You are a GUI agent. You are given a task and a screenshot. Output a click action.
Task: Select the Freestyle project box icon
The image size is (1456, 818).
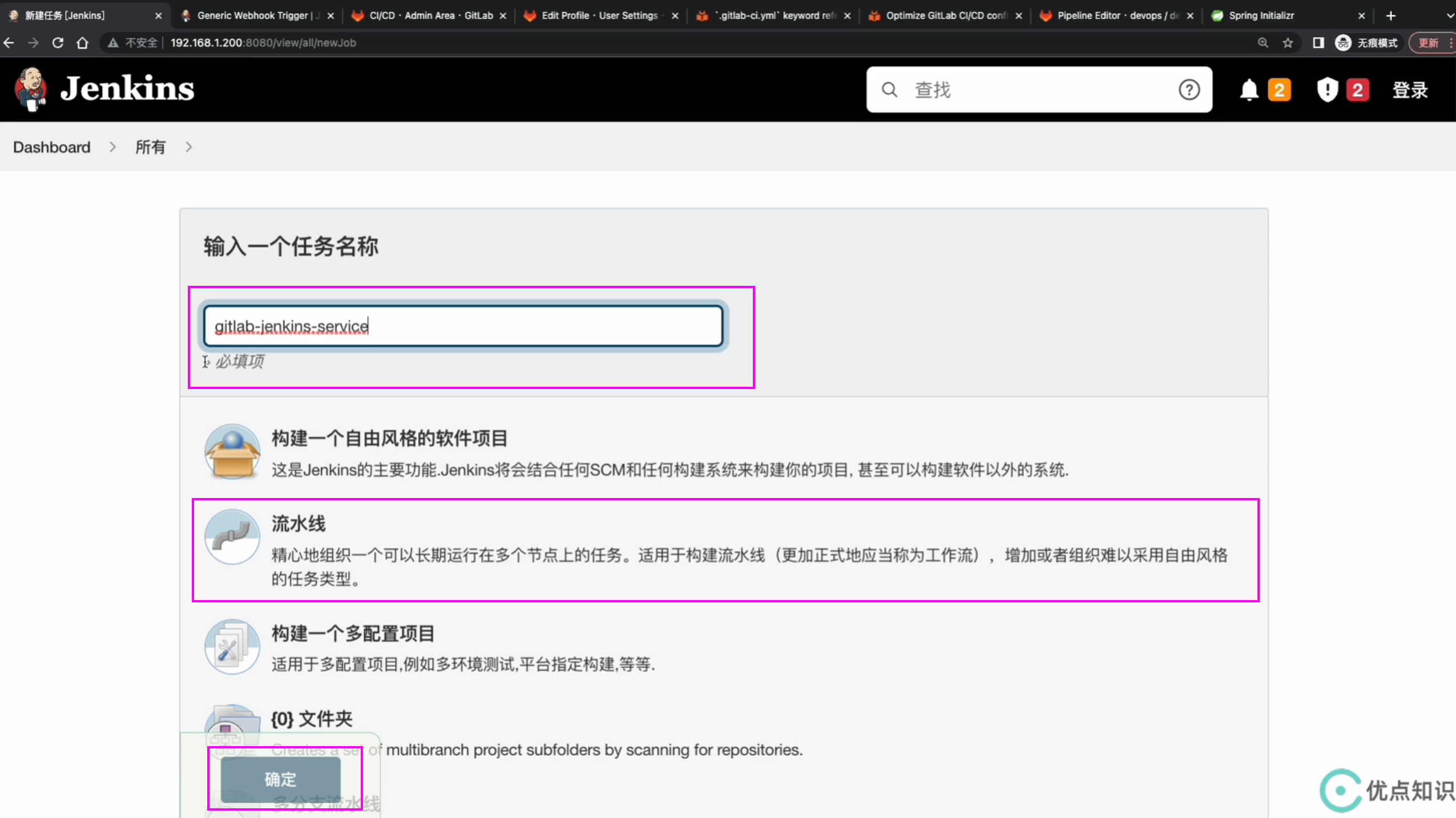pyautogui.click(x=232, y=451)
